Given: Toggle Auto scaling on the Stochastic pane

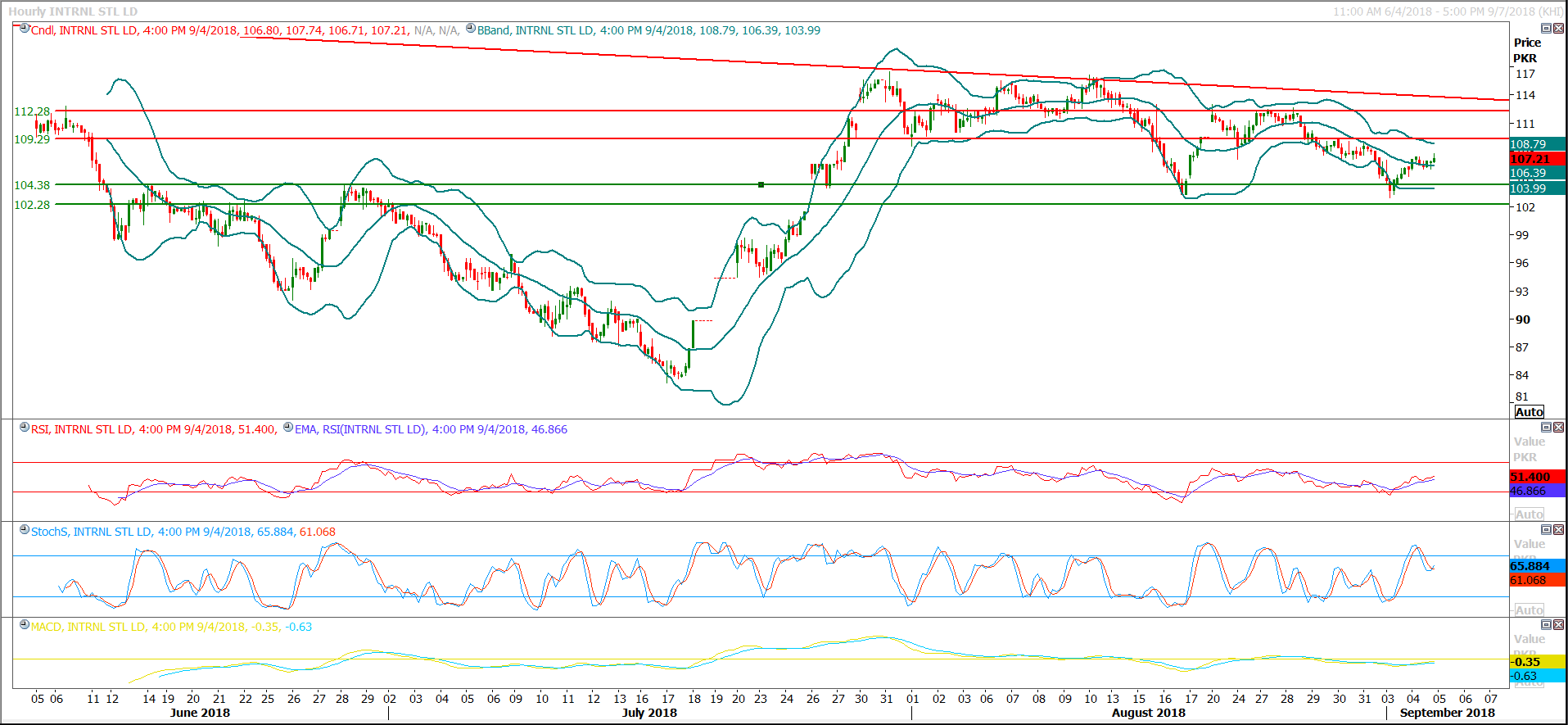Looking at the screenshot, I should point(1529,610).
